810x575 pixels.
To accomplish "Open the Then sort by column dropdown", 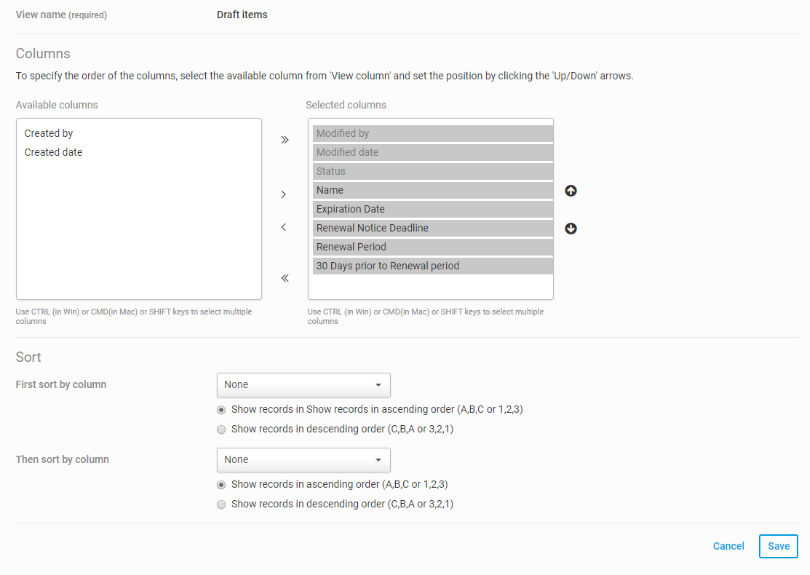I will tap(304, 460).
